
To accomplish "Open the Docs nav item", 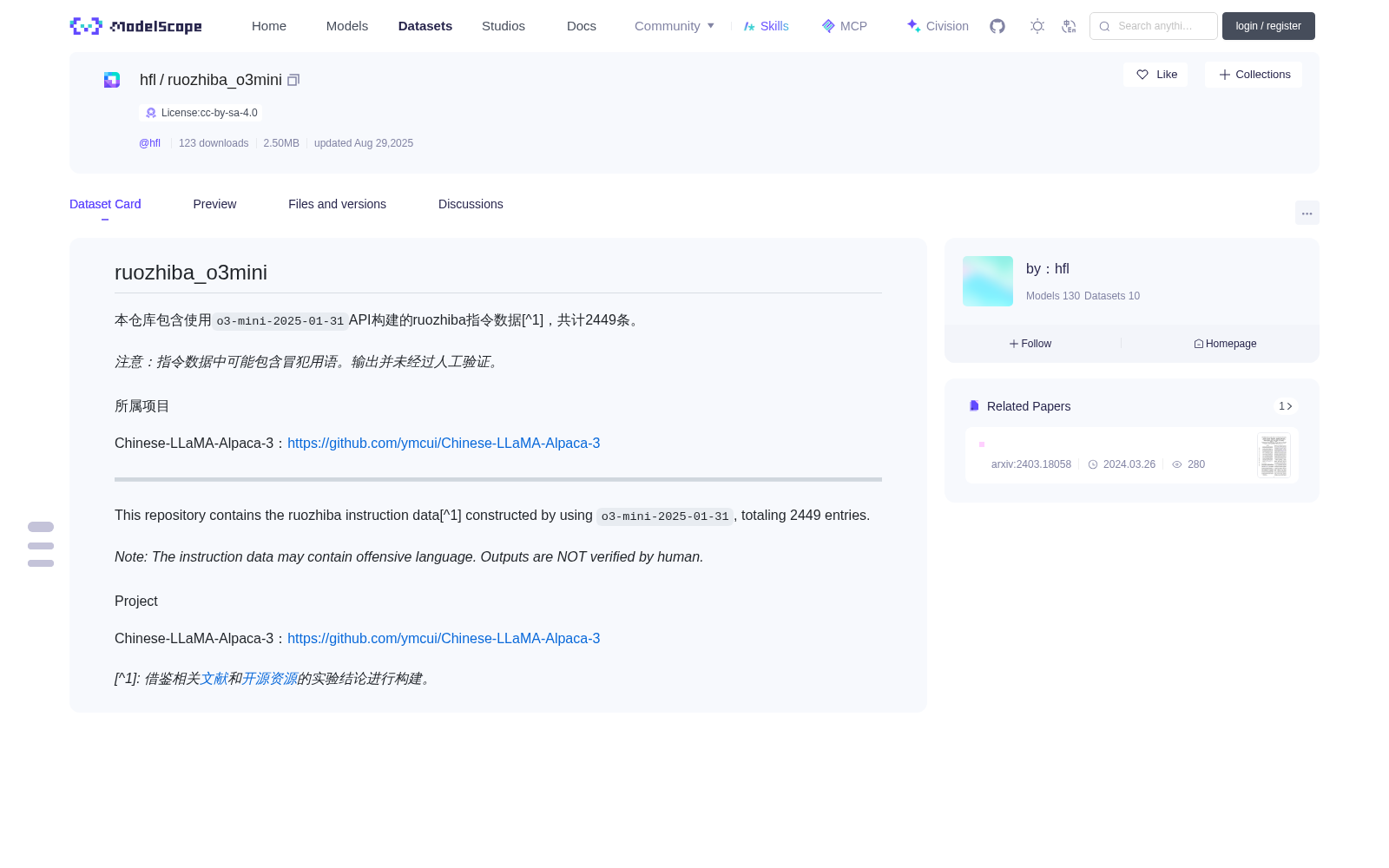I will (582, 26).
